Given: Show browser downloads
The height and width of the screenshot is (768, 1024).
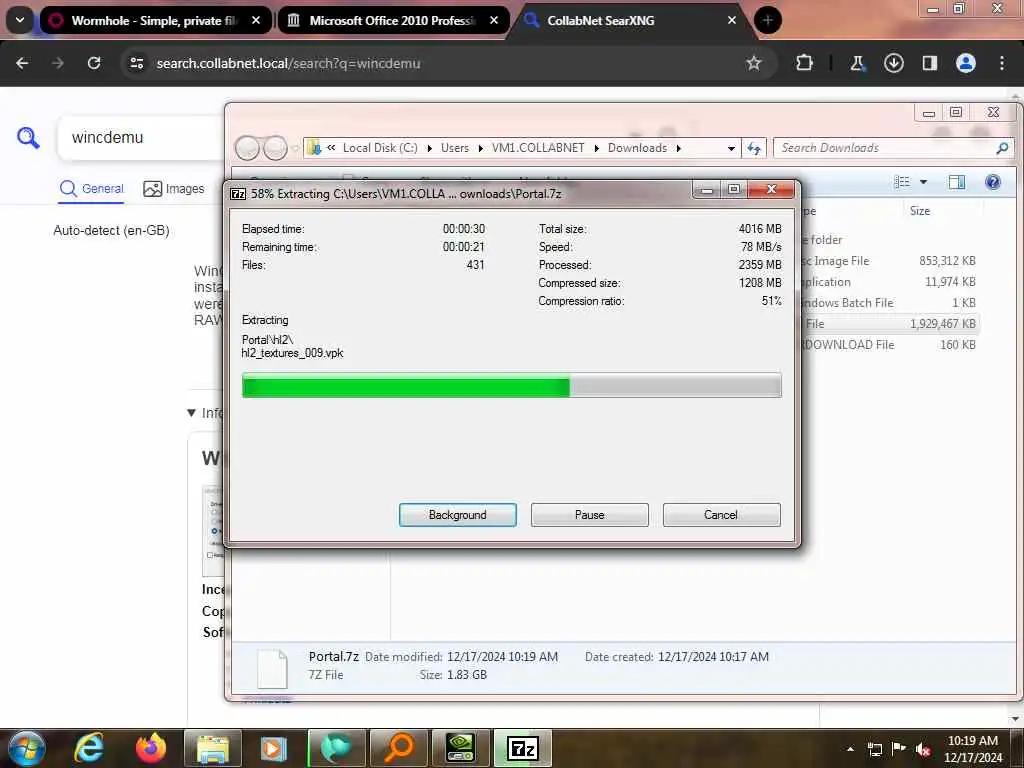Looking at the screenshot, I should (893, 63).
